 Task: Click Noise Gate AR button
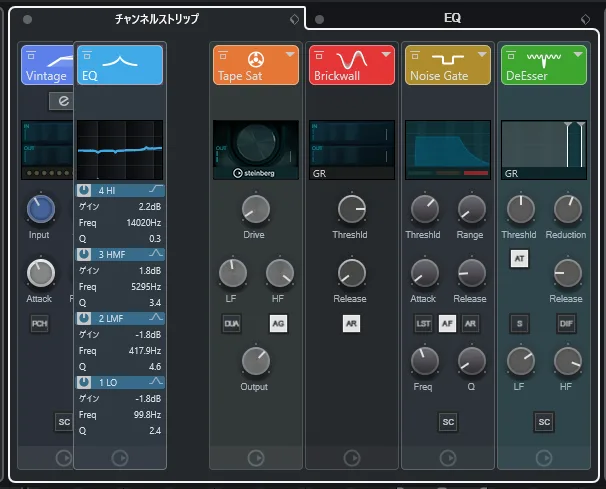470,324
